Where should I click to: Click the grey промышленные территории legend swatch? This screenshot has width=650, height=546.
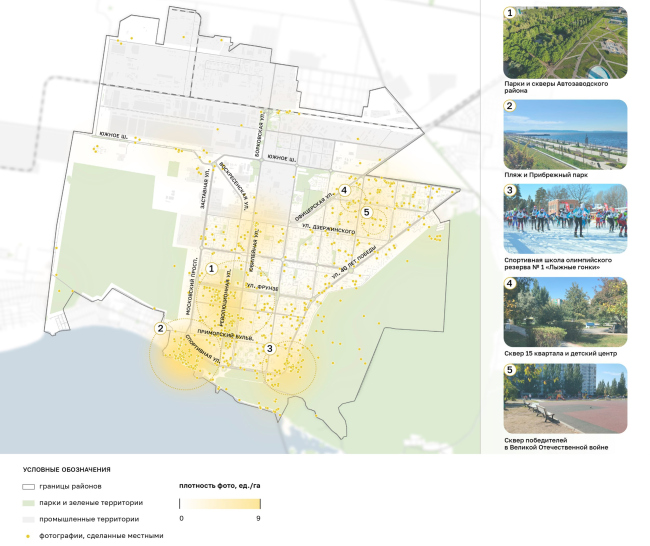27,520
